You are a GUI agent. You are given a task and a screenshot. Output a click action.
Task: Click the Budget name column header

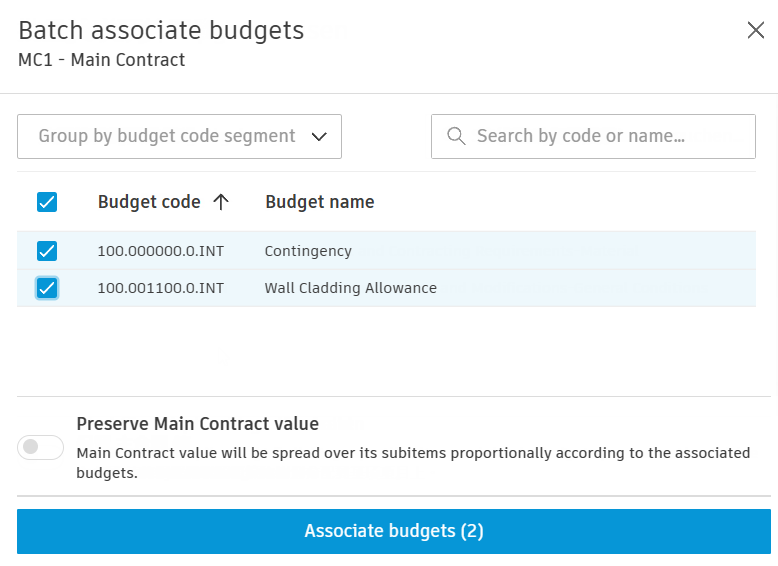point(319,202)
